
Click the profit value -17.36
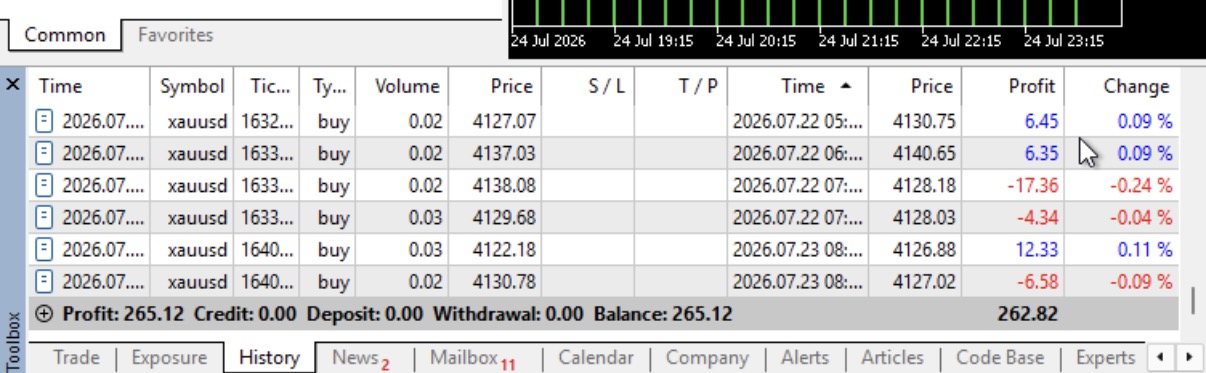1033,186
